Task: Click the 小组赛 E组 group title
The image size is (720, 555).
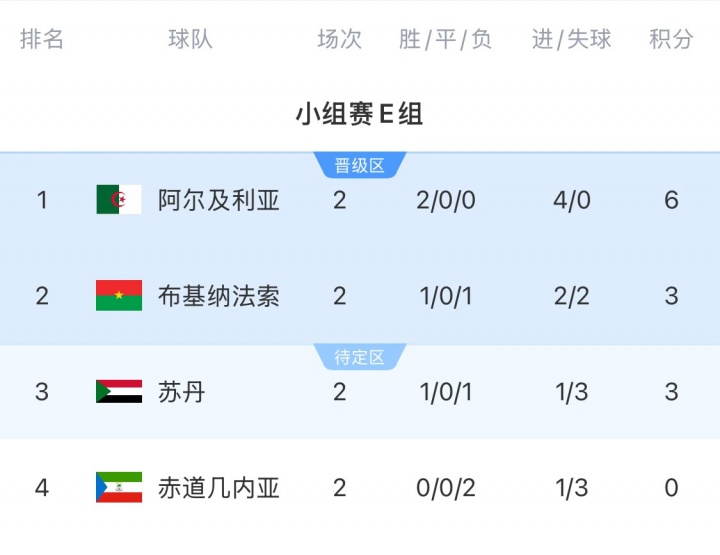Action: click(x=359, y=114)
